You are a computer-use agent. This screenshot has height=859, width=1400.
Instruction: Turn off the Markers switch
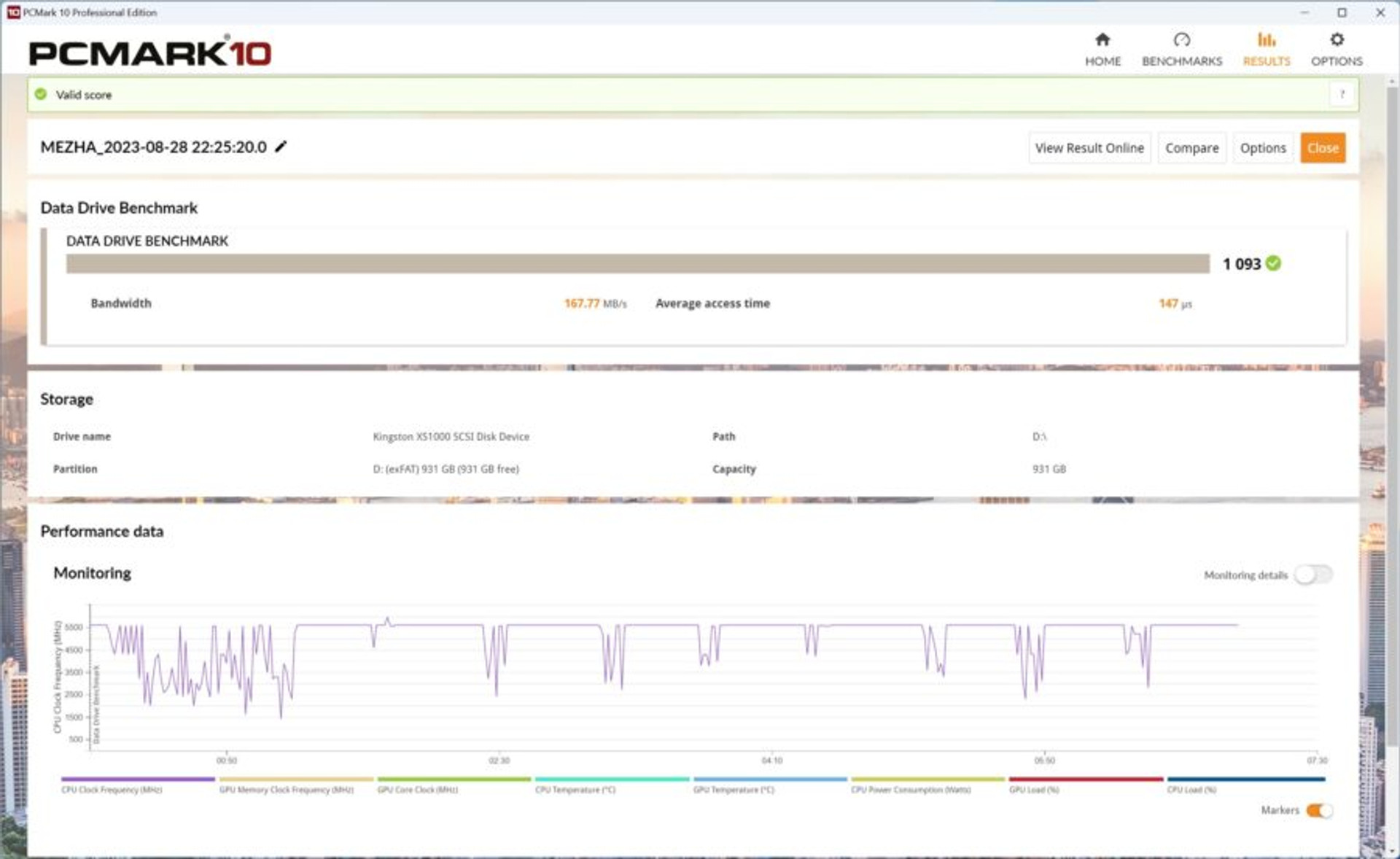click(x=1319, y=810)
